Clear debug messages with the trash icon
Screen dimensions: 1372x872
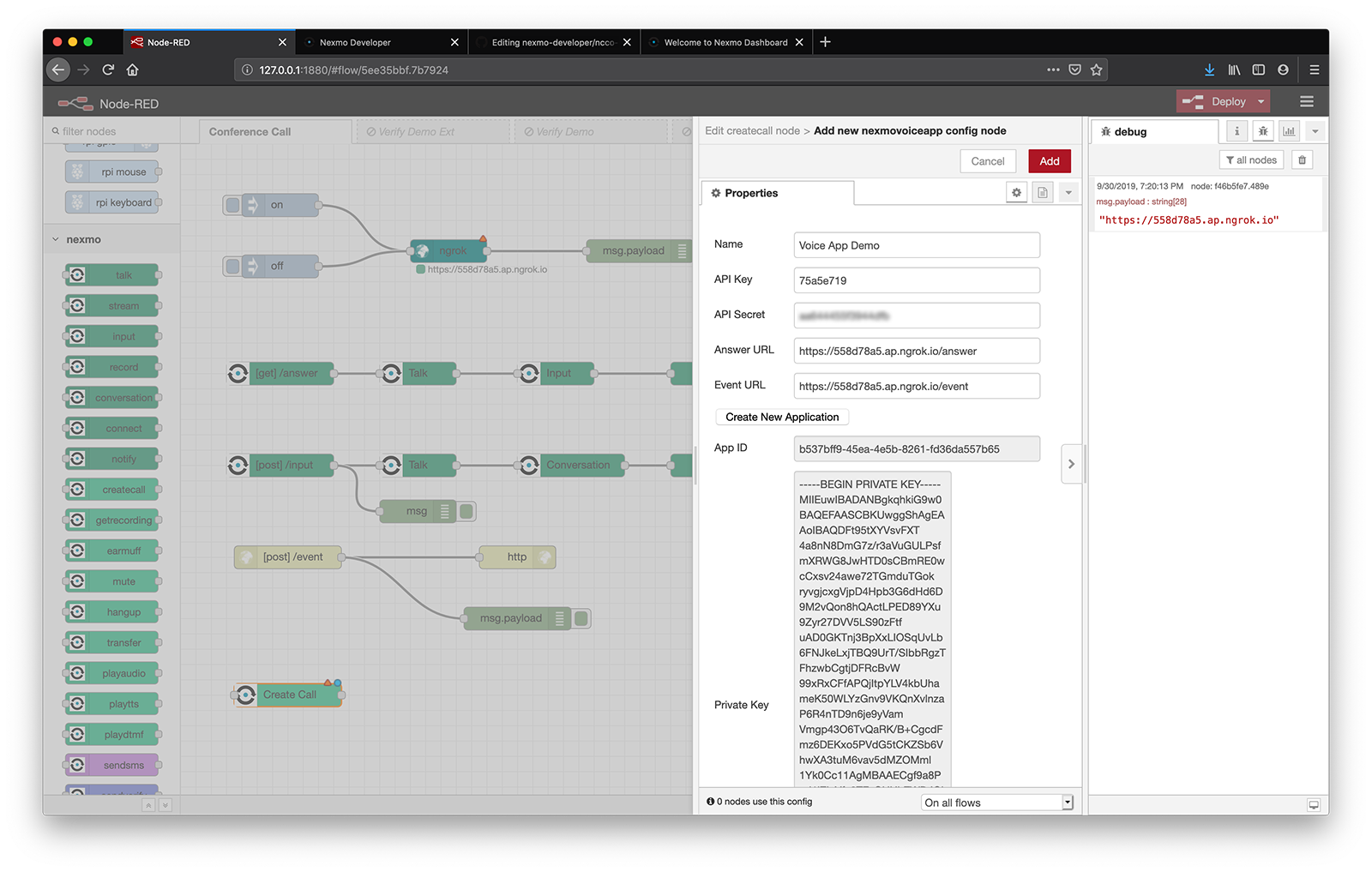tap(1302, 160)
